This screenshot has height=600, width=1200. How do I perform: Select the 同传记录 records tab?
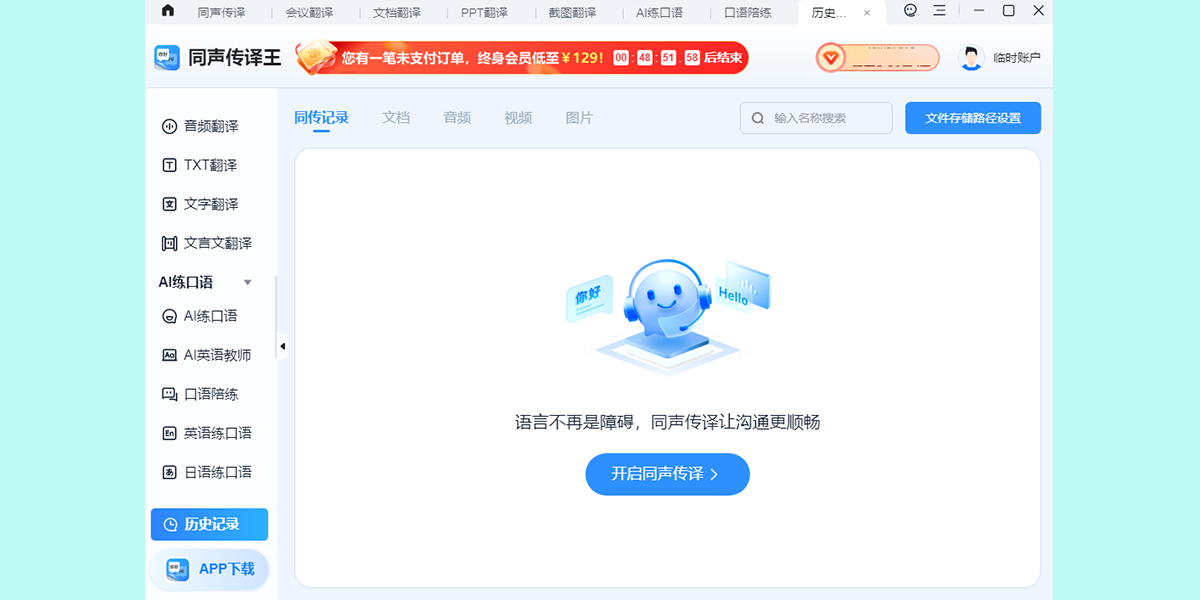[322, 118]
